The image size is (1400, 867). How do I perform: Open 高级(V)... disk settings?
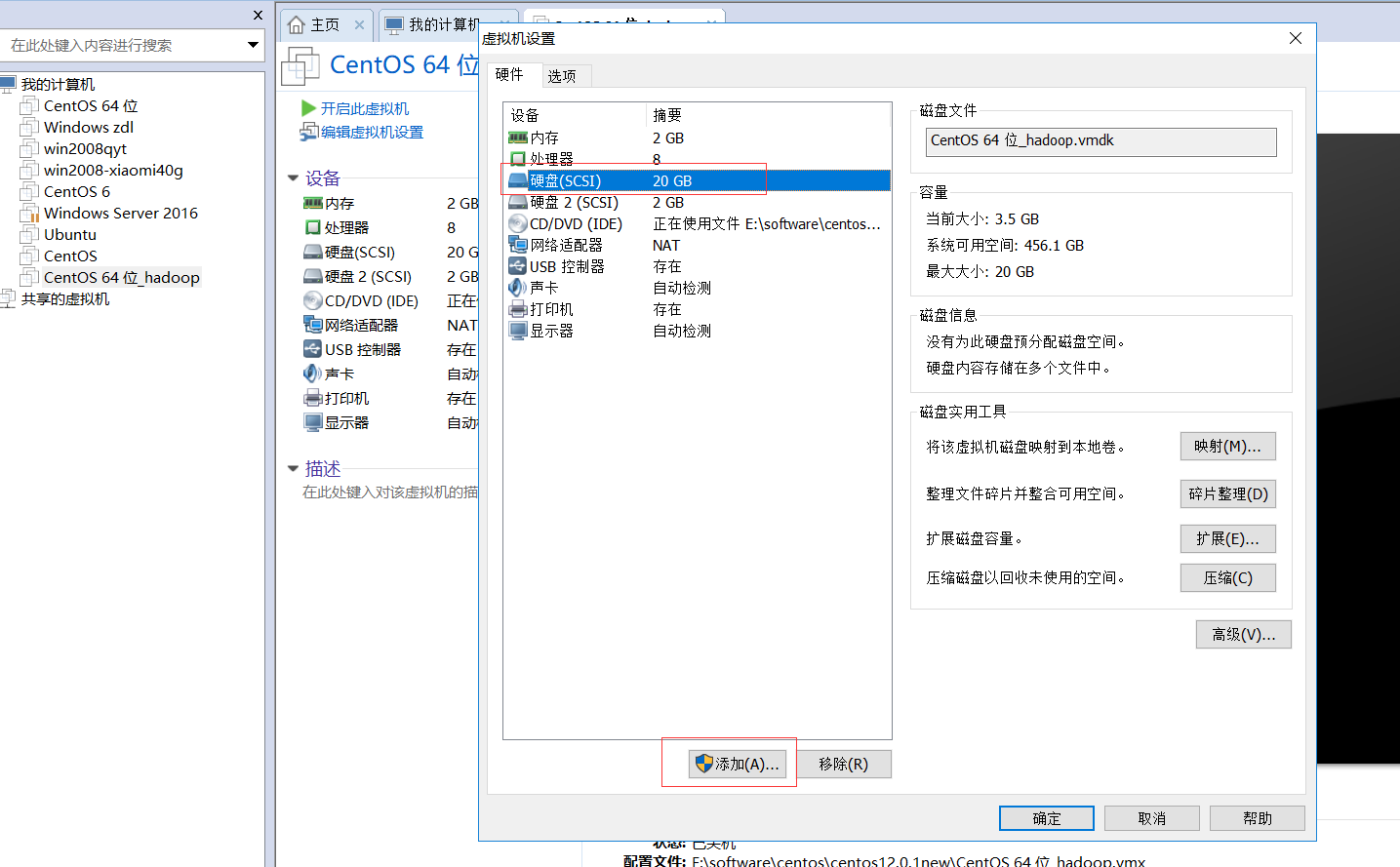pyautogui.click(x=1244, y=634)
